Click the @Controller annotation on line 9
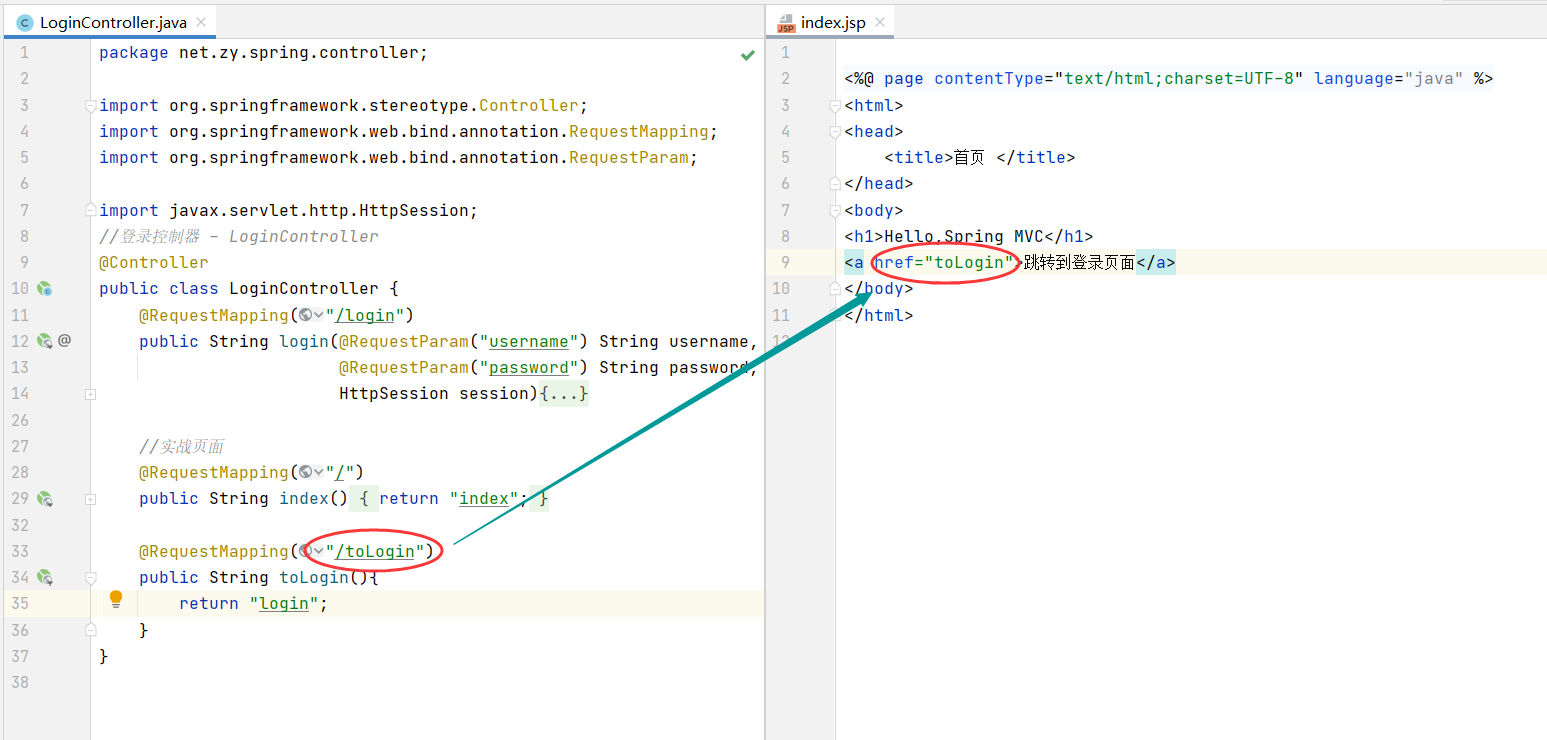 click(x=154, y=262)
